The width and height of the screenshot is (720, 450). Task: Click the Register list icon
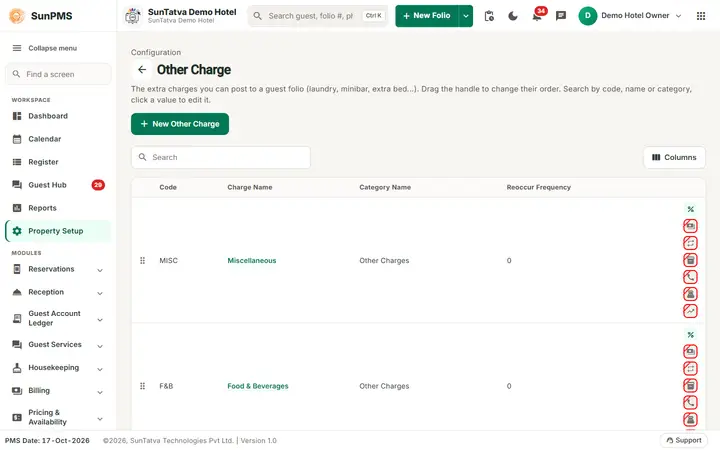[17, 162]
